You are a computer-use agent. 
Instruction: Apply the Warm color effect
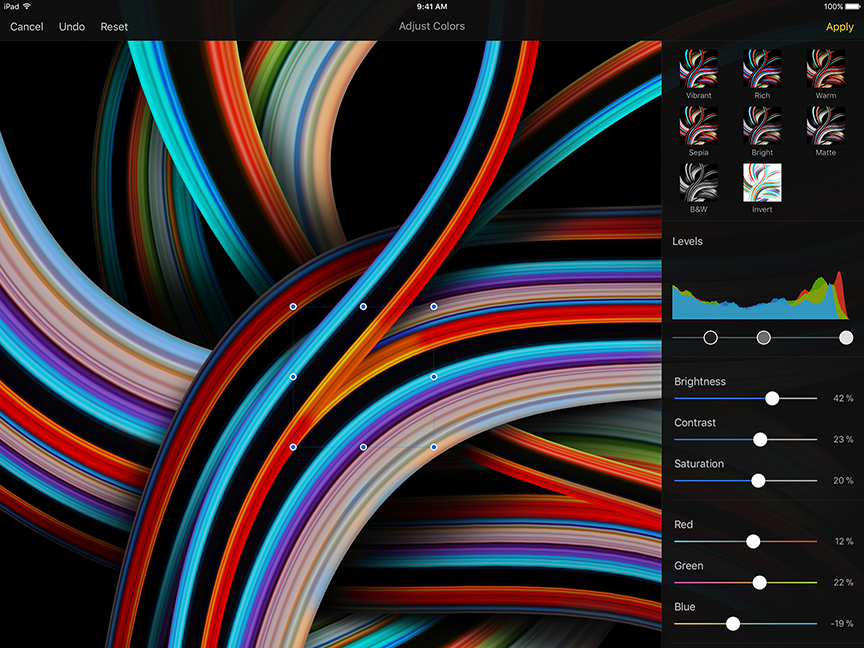(826, 67)
